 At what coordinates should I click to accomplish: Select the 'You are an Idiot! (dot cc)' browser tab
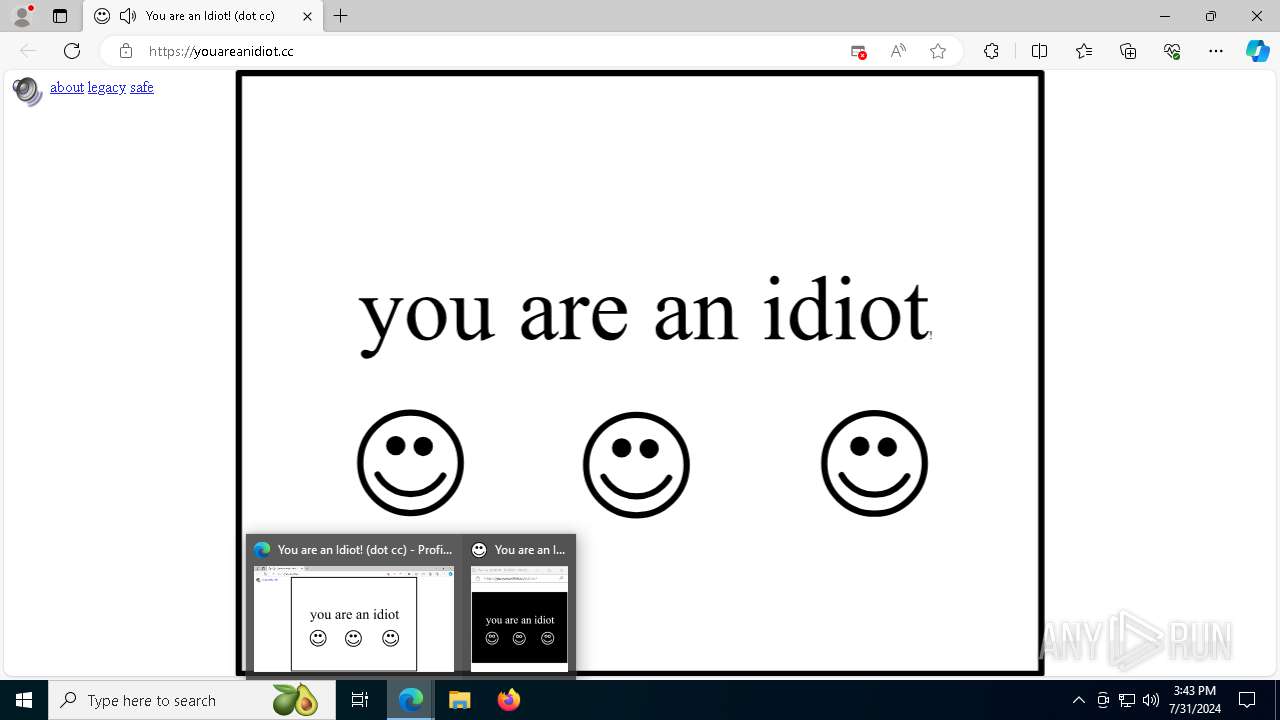coord(203,16)
